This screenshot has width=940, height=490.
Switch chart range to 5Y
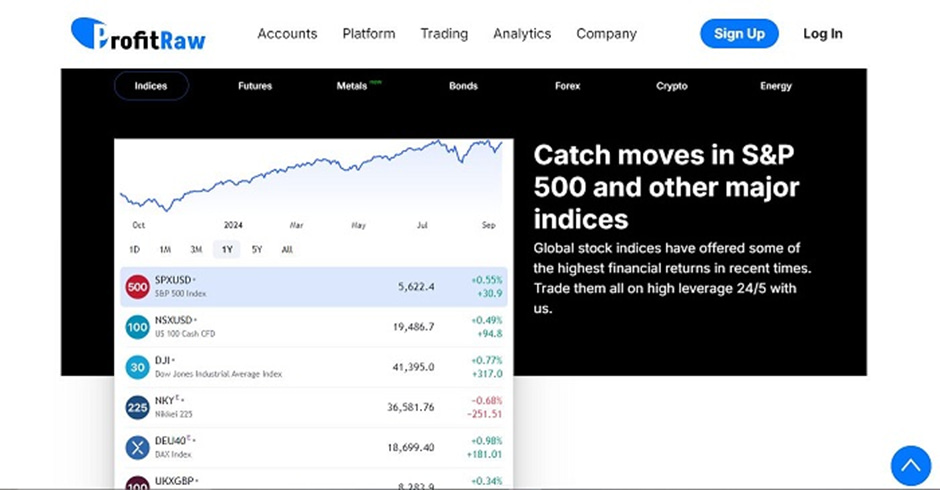tap(257, 249)
